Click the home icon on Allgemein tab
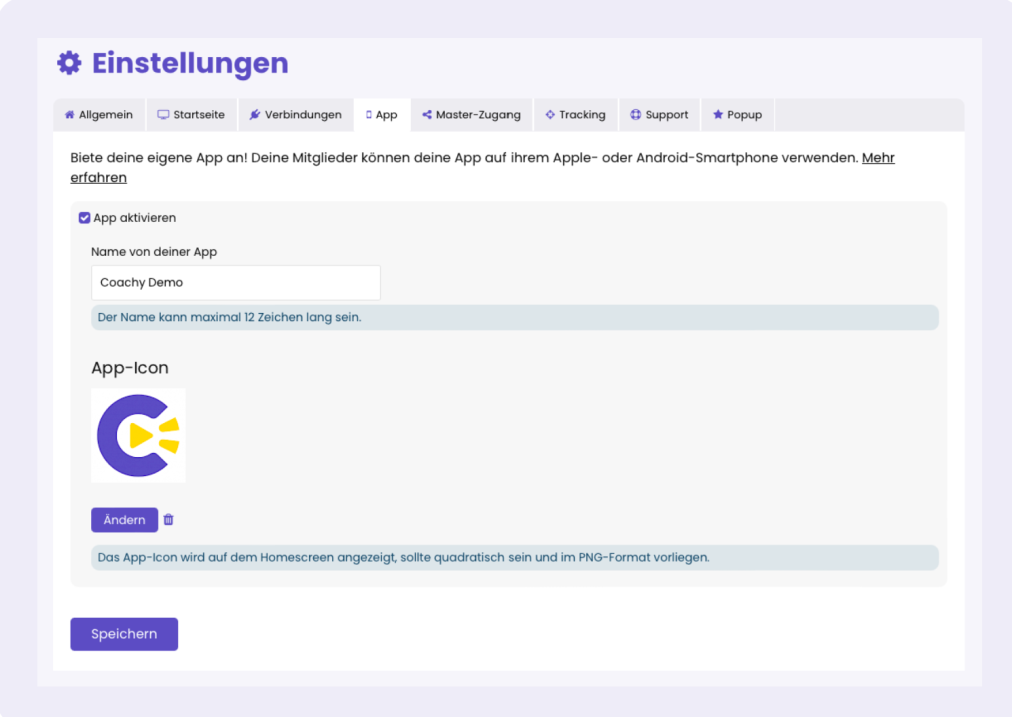Viewport: 1012px width, 717px height. [70, 115]
